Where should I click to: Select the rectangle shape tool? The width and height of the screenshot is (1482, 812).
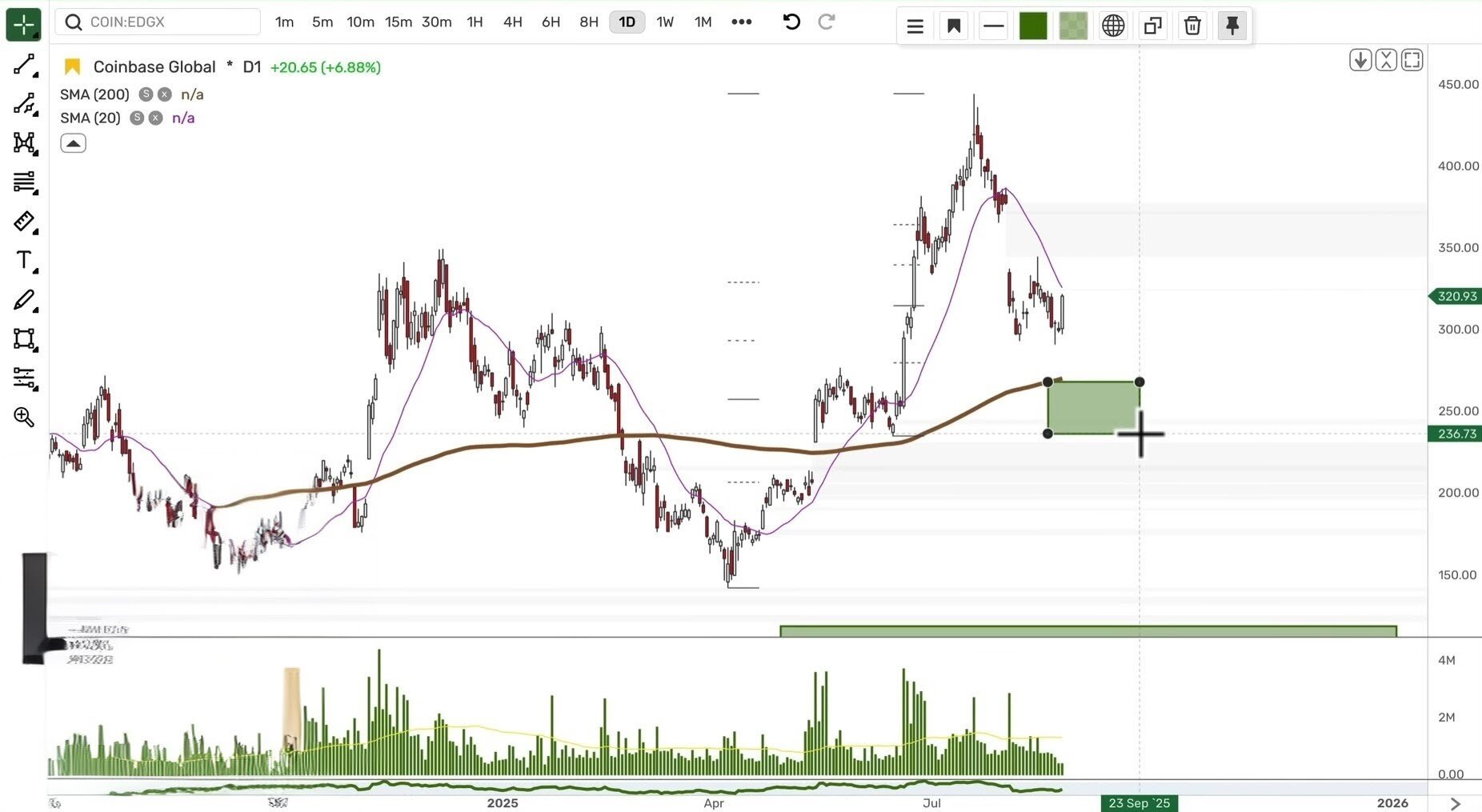coord(24,339)
